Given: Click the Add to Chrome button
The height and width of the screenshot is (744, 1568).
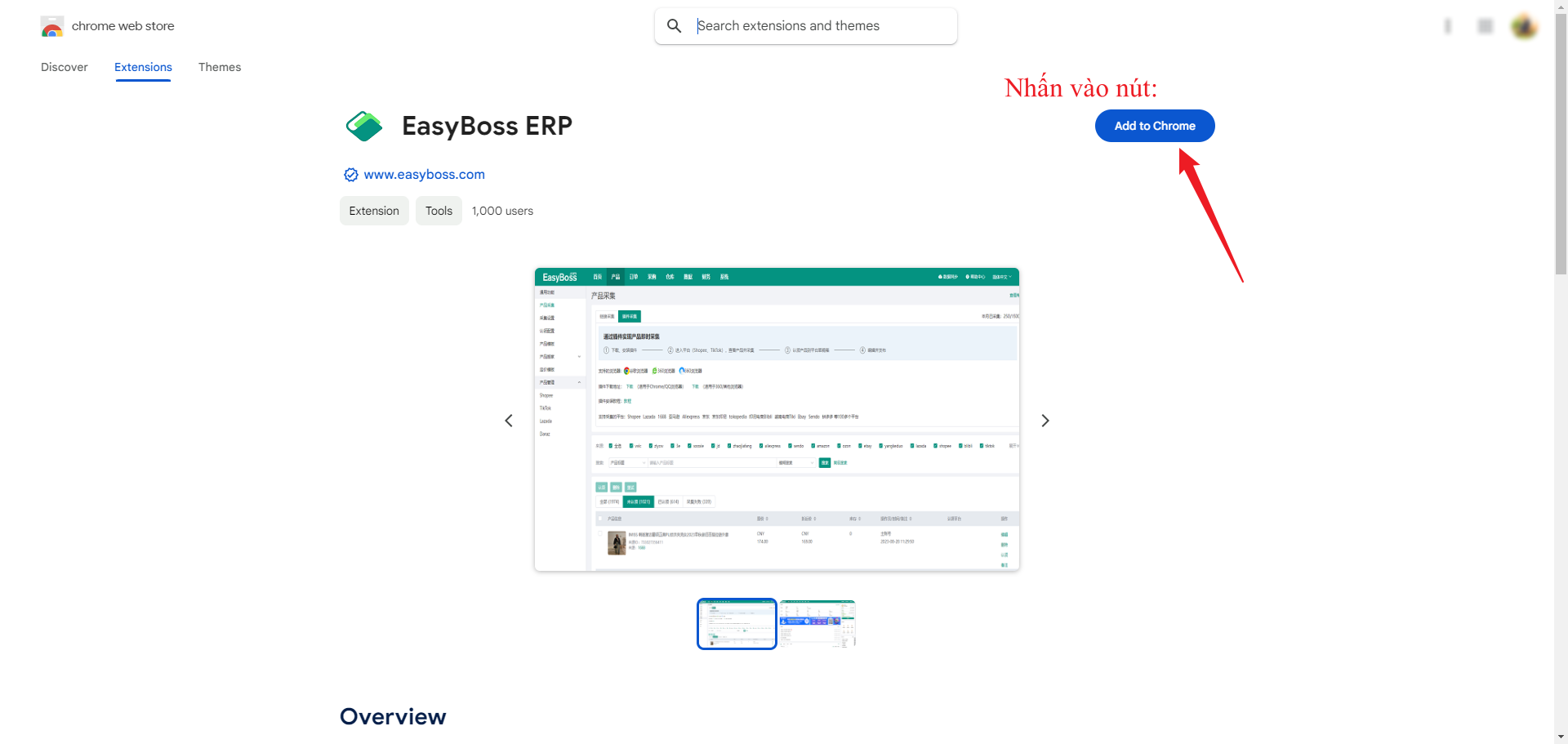Looking at the screenshot, I should [1155, 126].
